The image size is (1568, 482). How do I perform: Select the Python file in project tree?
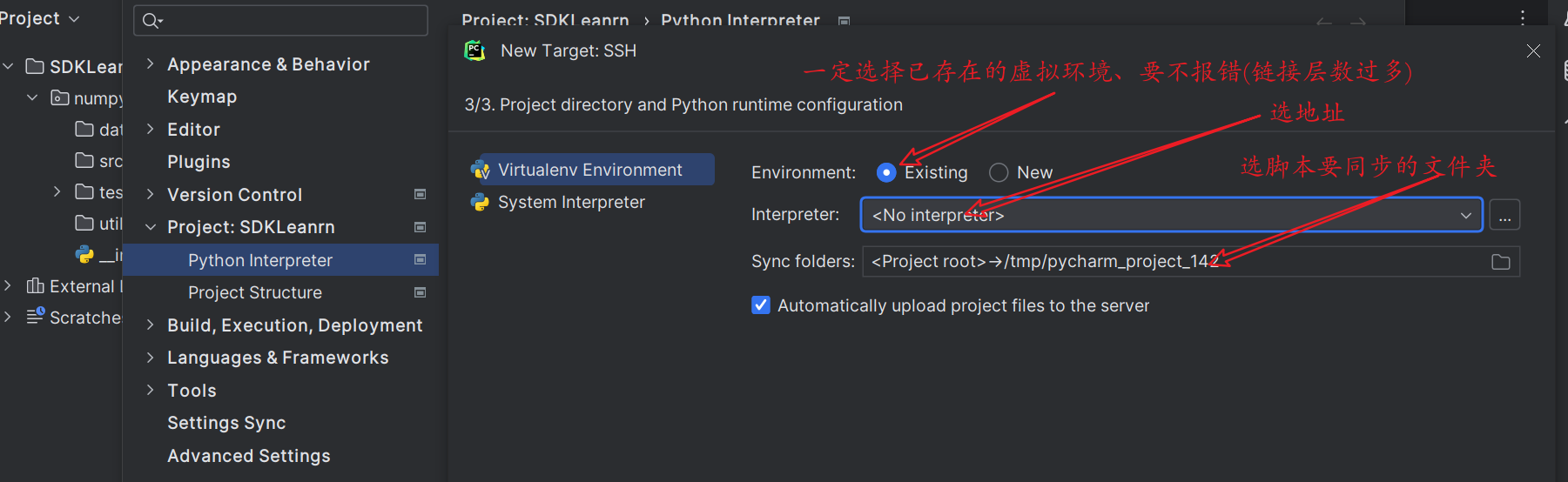click(x=98, y=255)
